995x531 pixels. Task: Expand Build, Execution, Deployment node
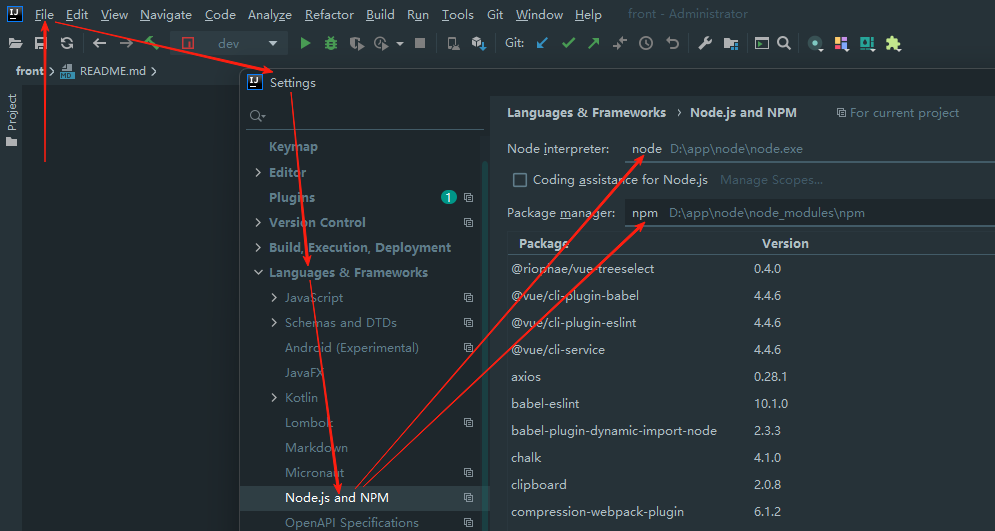[258, 247]
